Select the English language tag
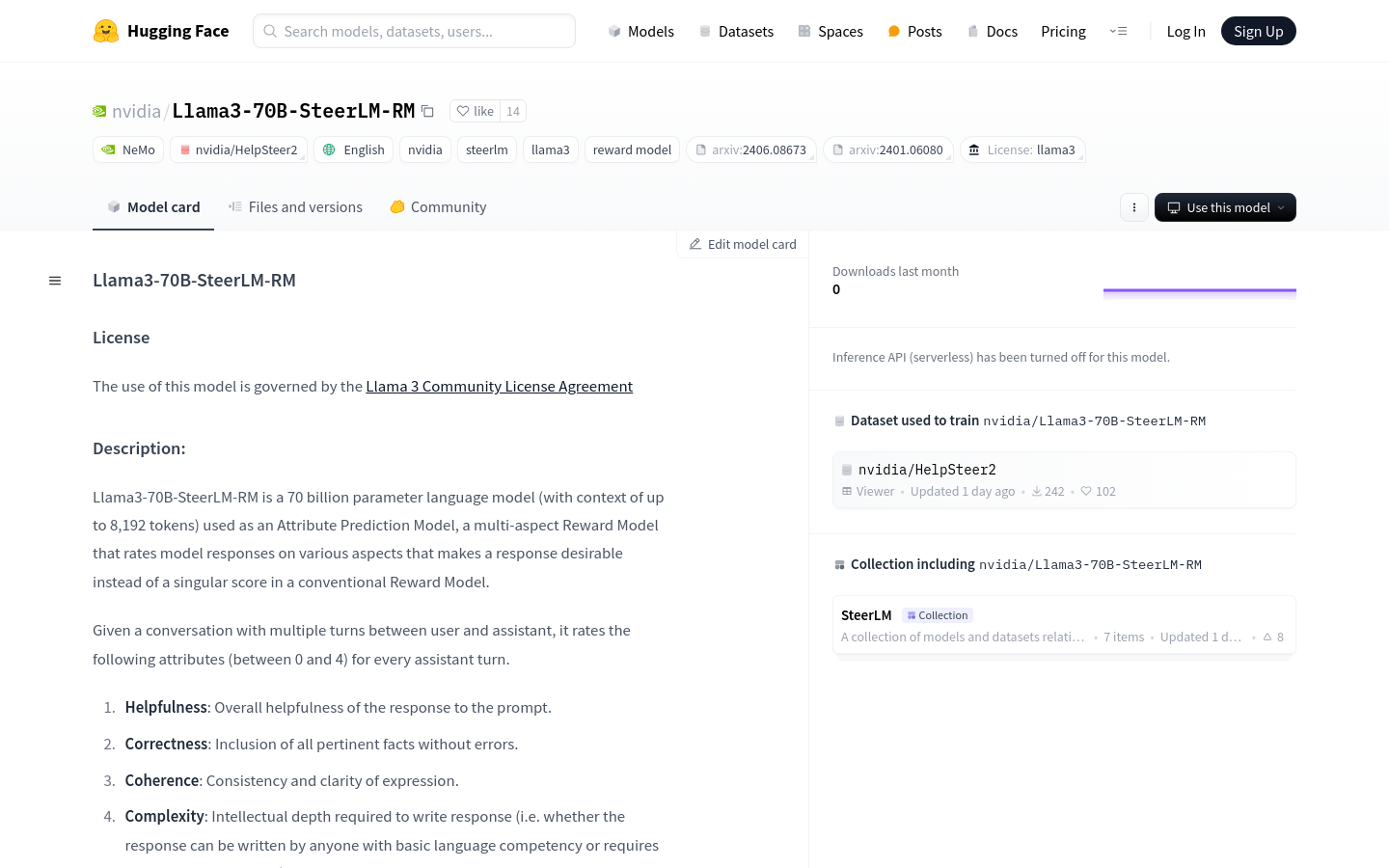The height and width of the screenshot is (868, 1389). coord(353,149)
